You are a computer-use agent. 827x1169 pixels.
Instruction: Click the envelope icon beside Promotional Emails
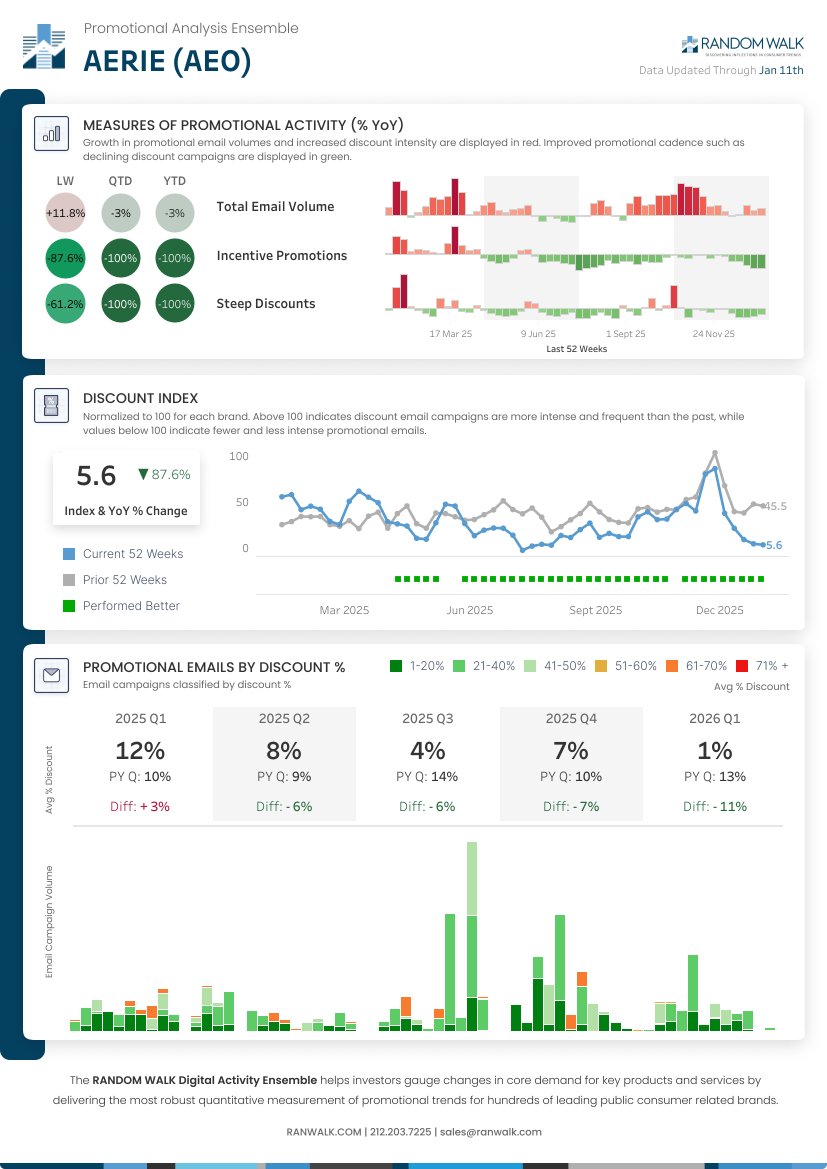(x=51, y=675)
